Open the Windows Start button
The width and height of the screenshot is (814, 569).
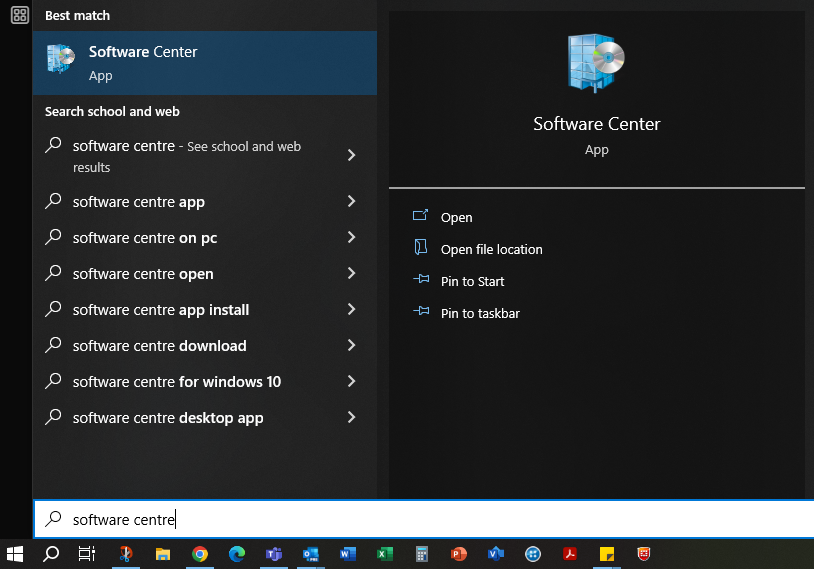15,554
